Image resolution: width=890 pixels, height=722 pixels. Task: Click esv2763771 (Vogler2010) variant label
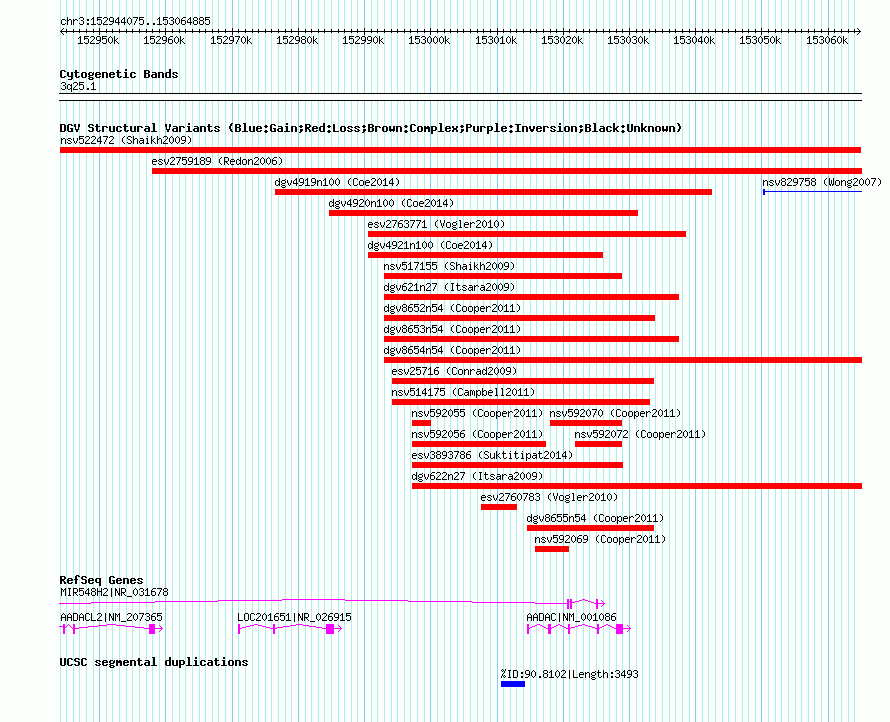[x=436, y=224]
